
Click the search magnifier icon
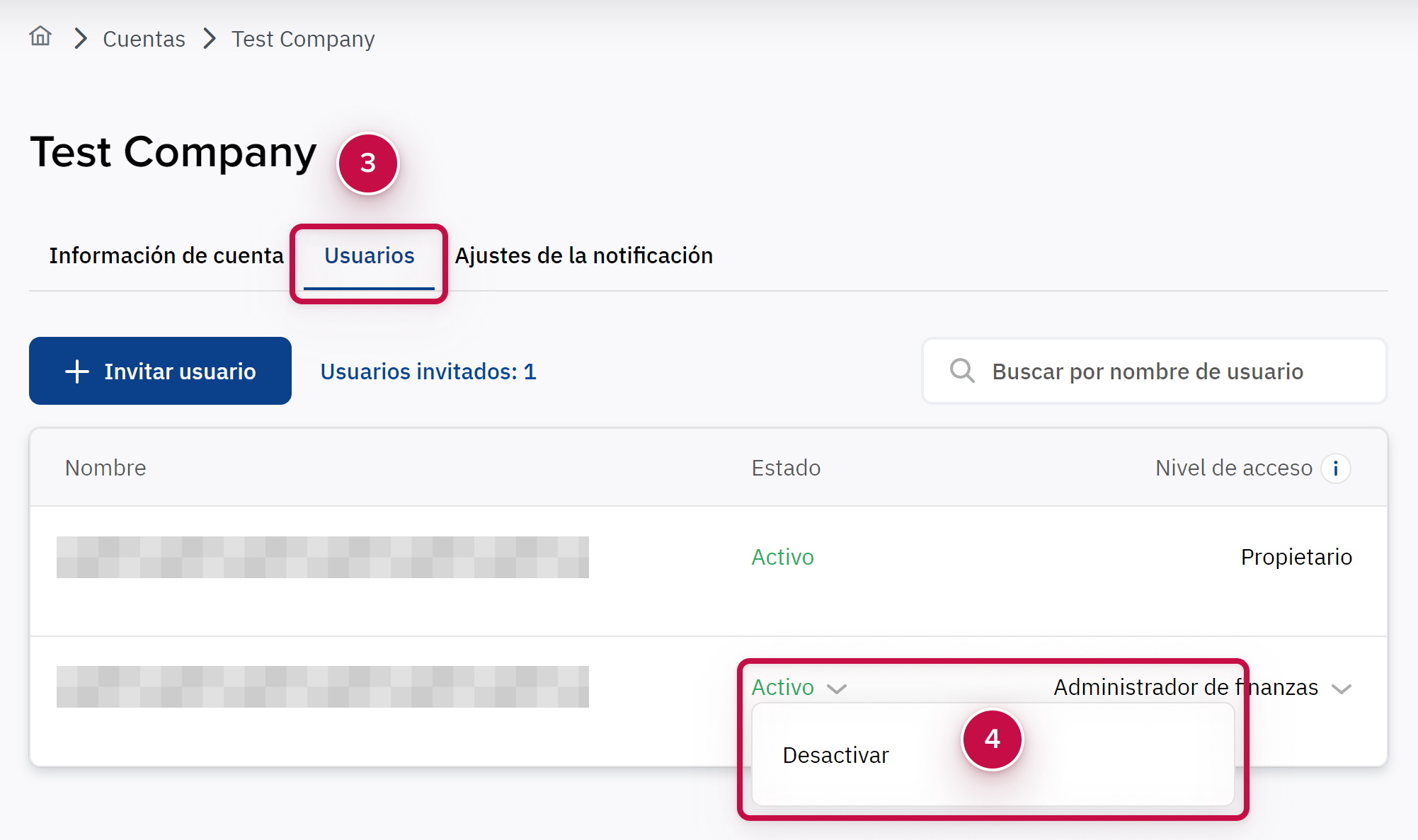(x=962, y=371)
